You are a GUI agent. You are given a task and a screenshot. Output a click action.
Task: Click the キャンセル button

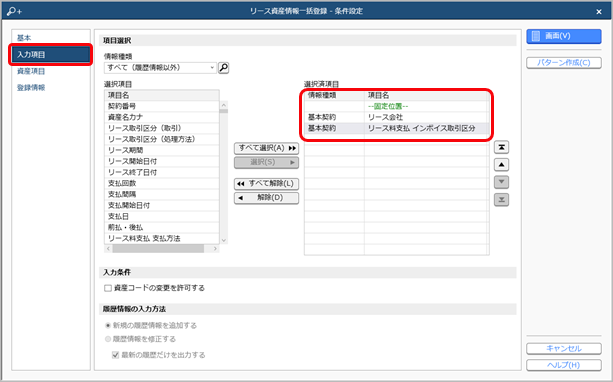click(x=564, y=348)
